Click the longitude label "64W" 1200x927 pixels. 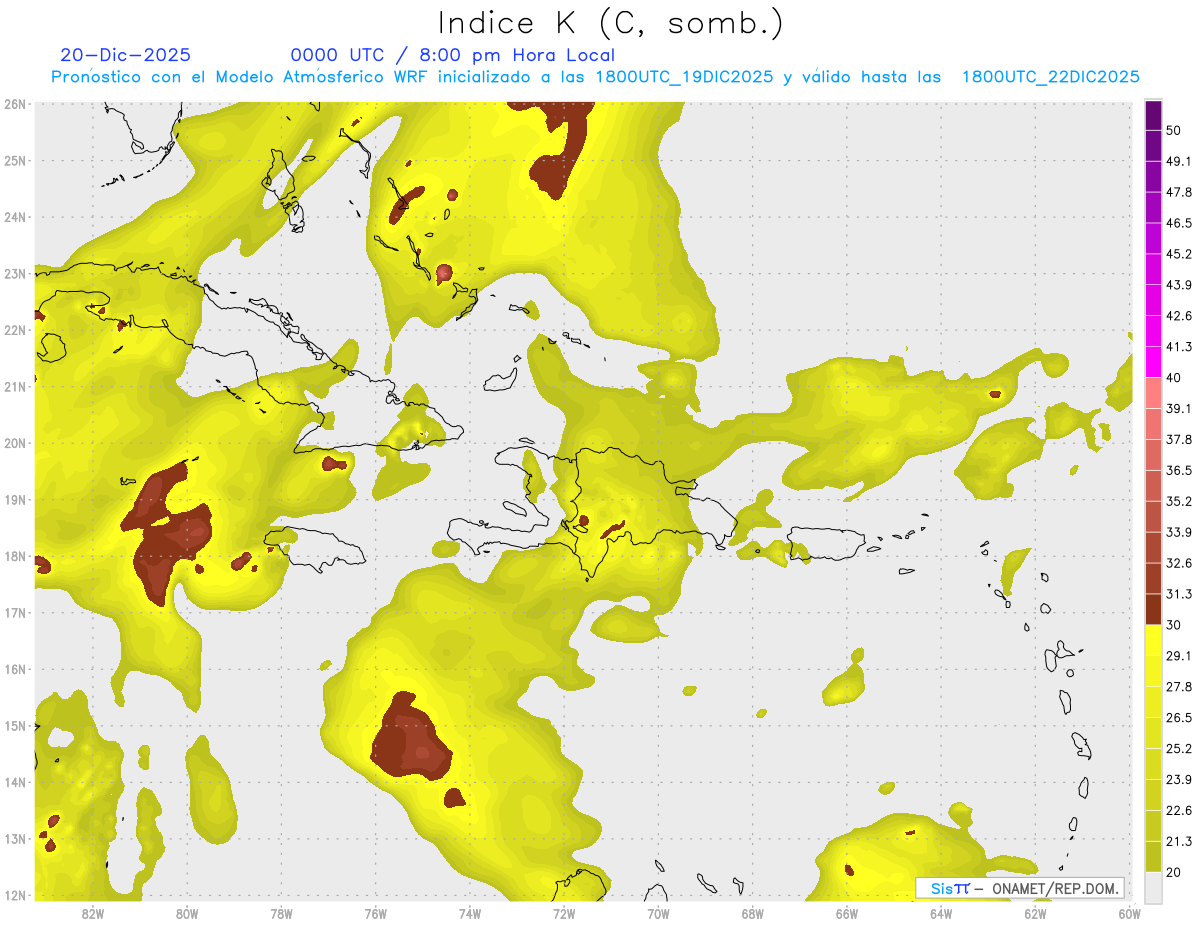(941, 912)
